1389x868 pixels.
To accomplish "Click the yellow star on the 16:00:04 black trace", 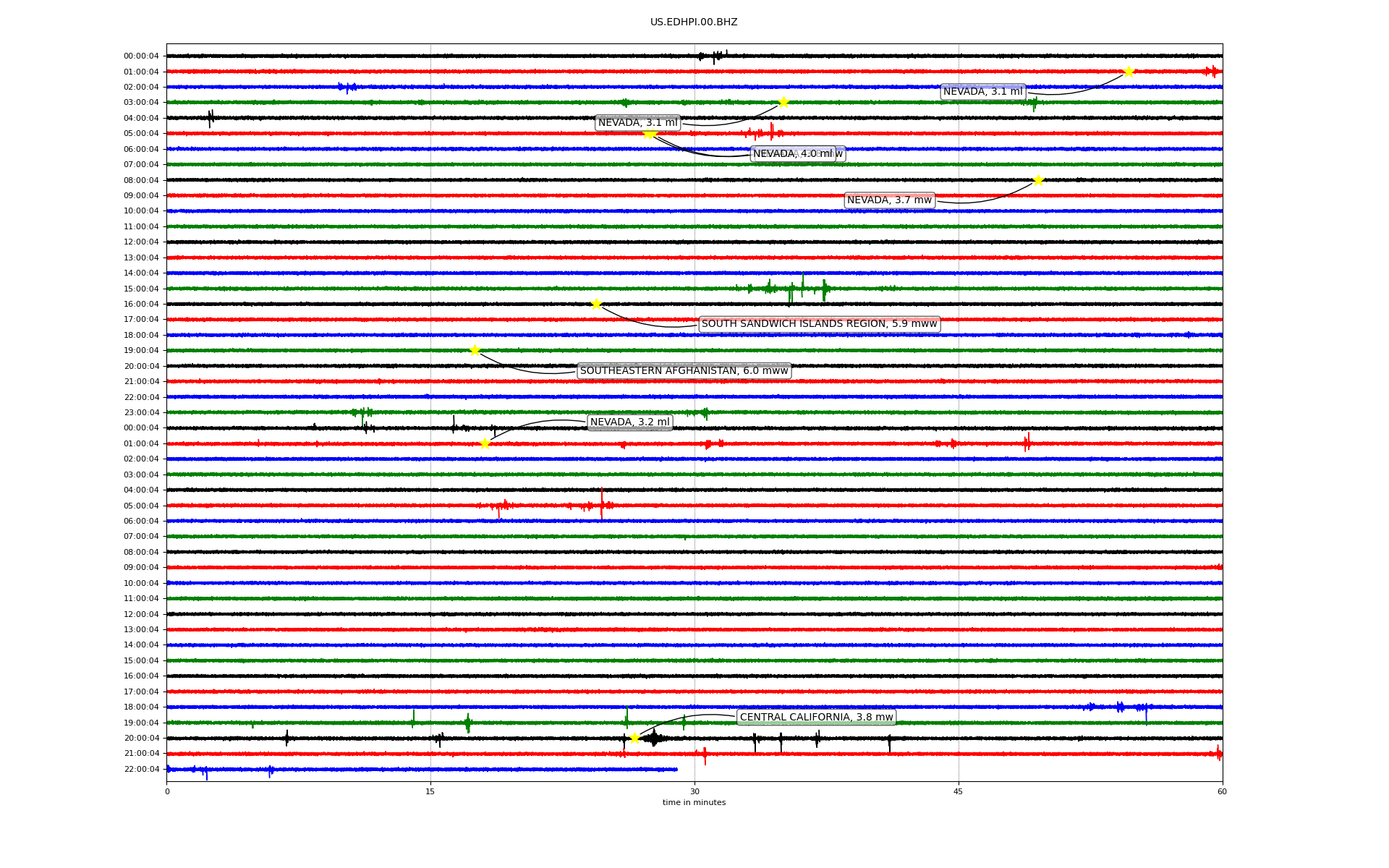I will pyautogui.click(x=596, y=304).
